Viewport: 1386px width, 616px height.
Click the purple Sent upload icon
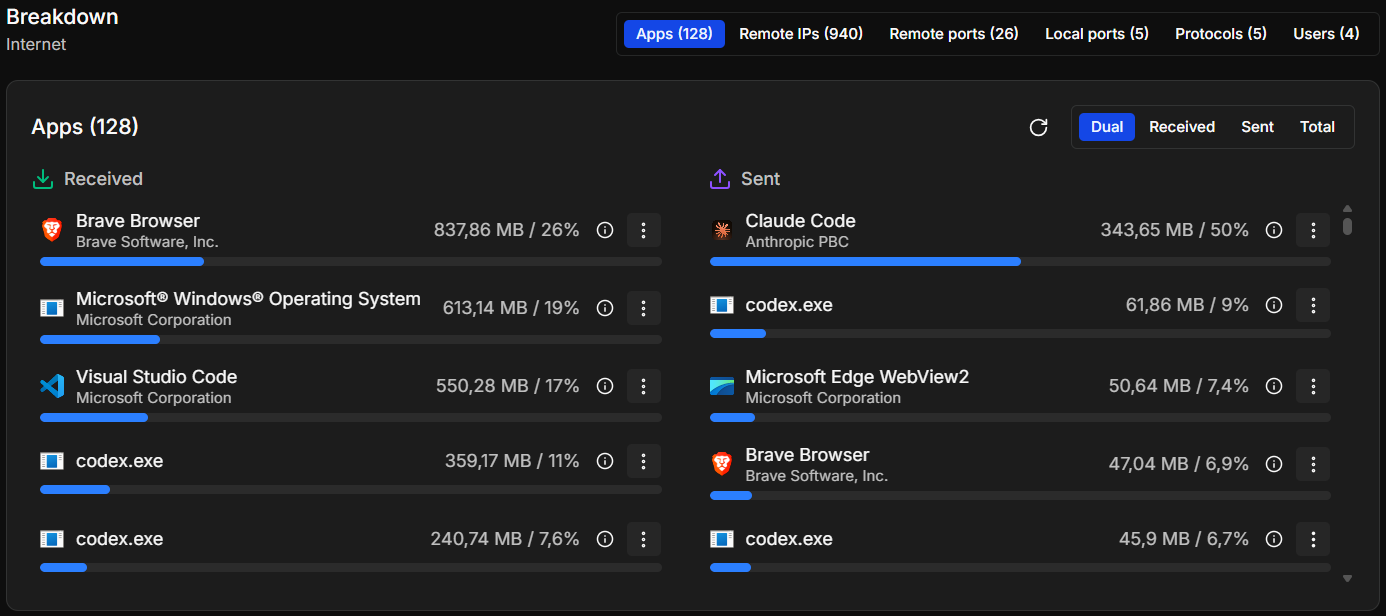[x=720, y=179]
